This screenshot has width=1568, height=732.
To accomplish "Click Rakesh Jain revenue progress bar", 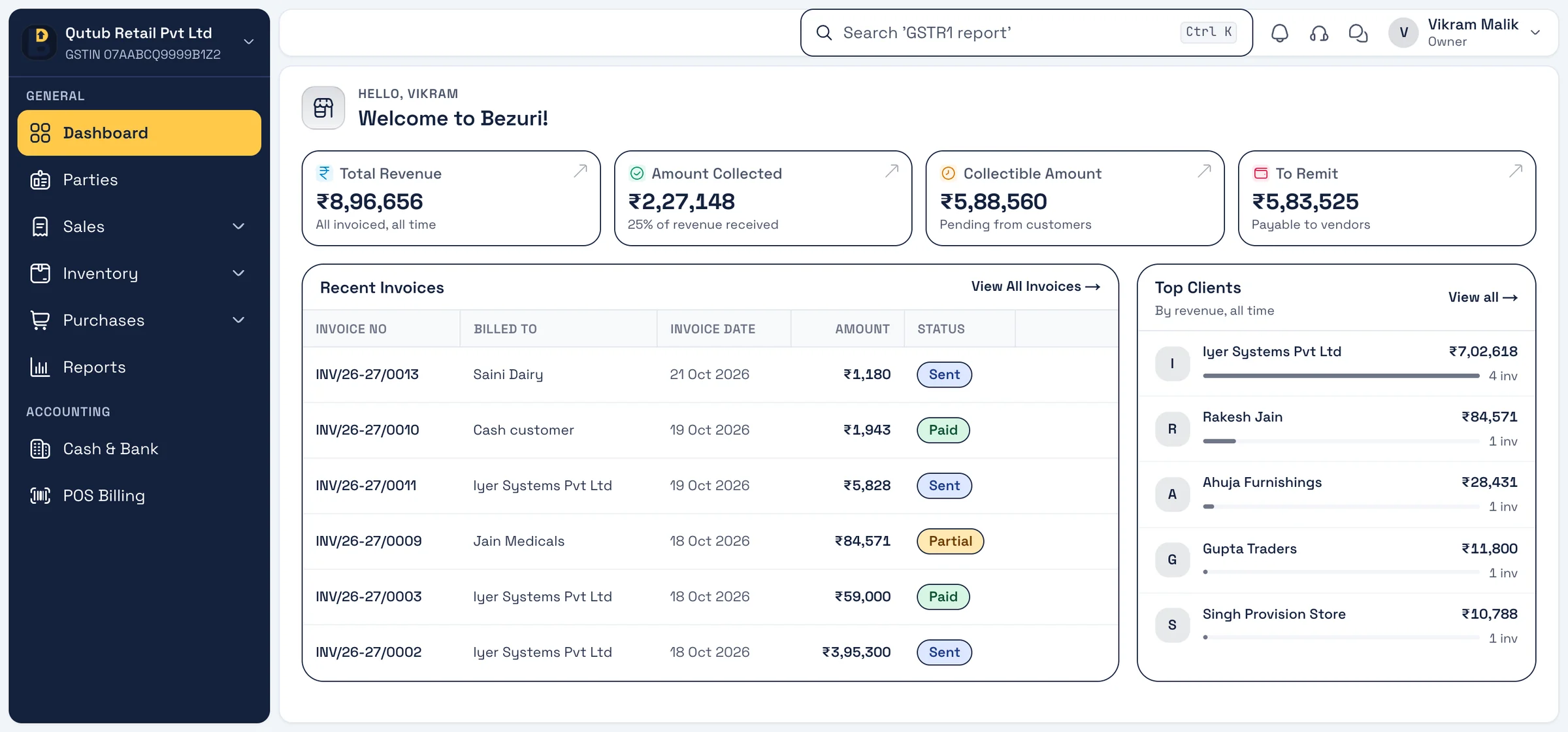I will tap(1341, 441).
